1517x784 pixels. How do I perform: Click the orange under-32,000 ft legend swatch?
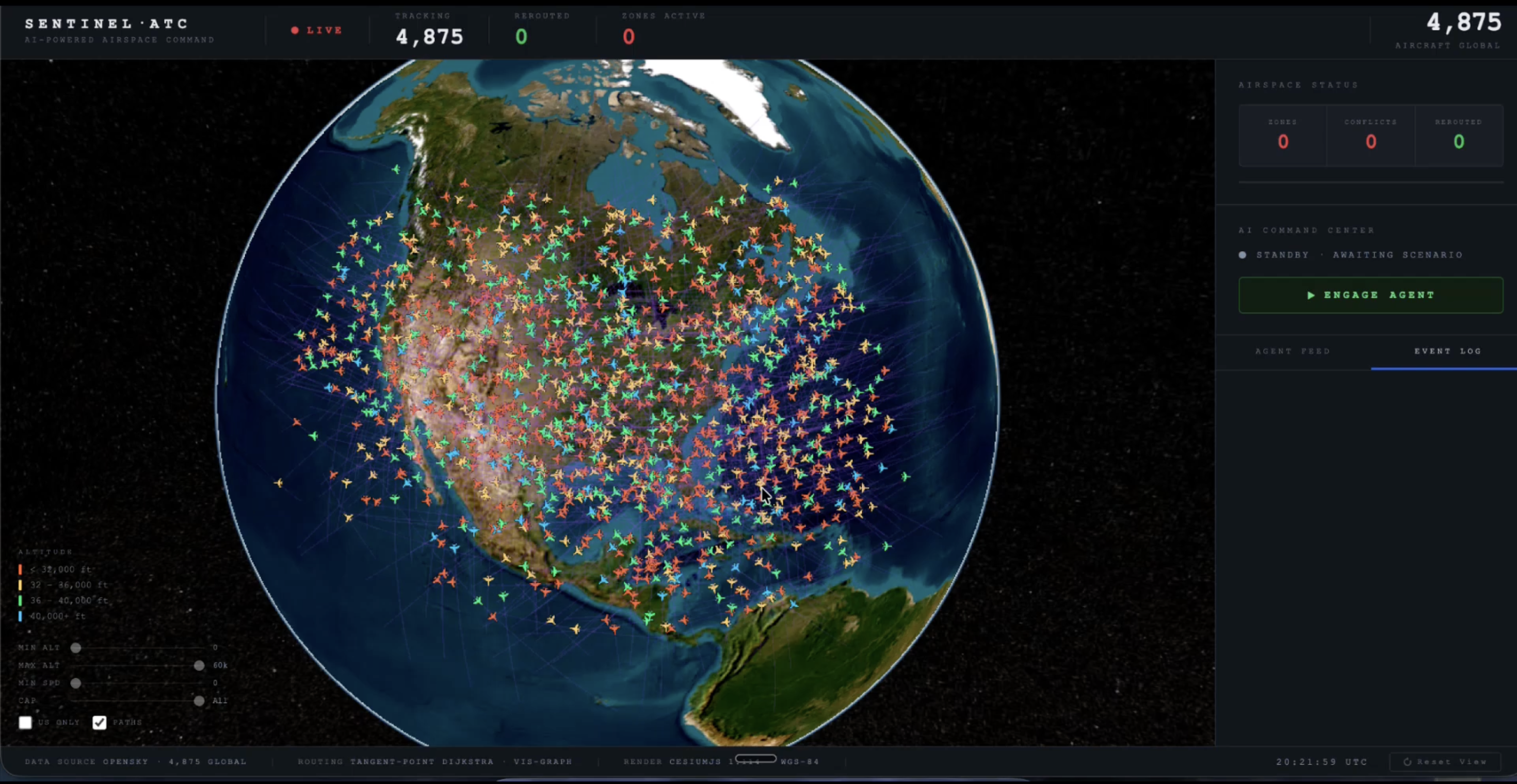tap(20, 570)
